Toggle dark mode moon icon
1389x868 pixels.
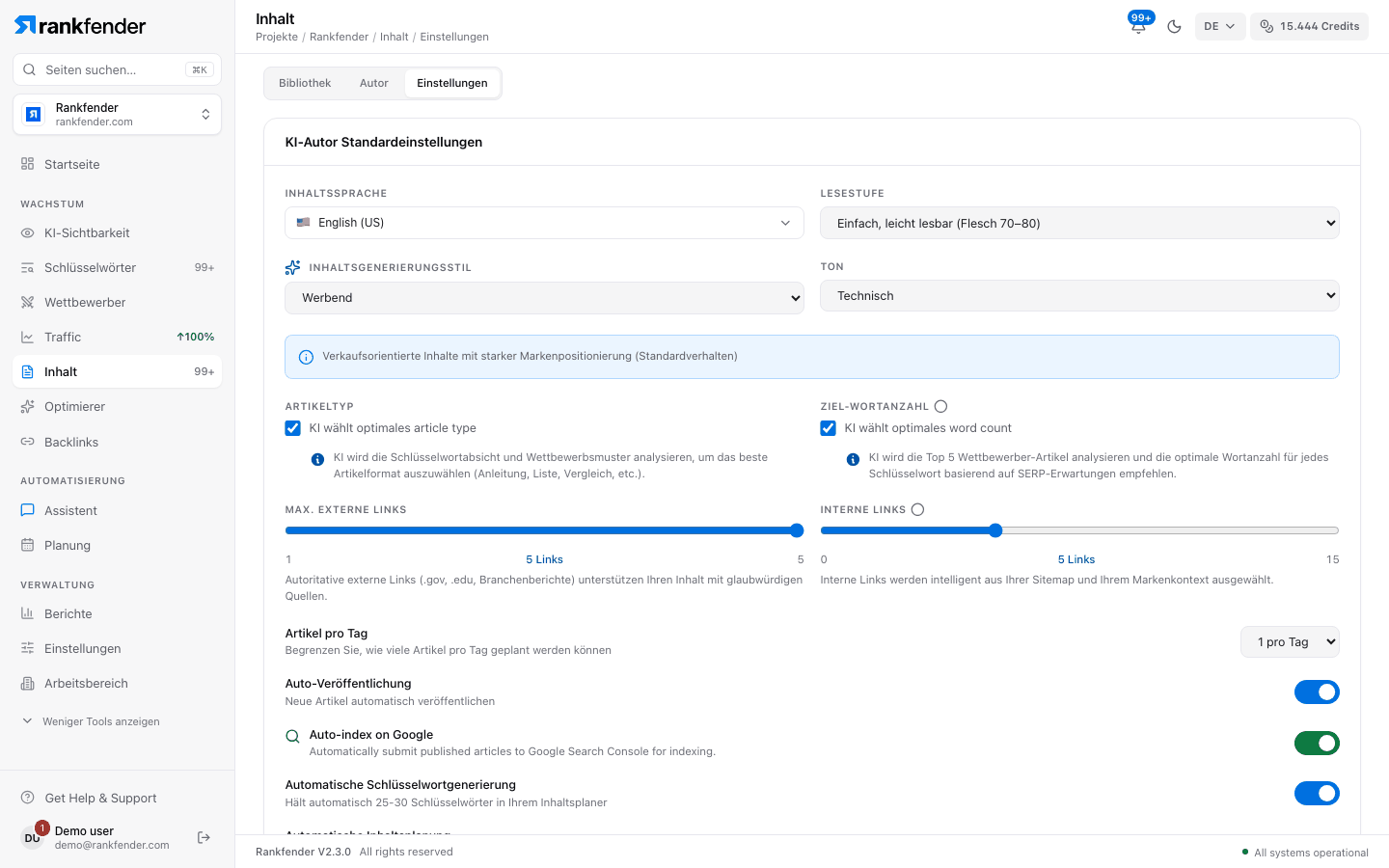pyautogui.click(x=1174, y=27)
